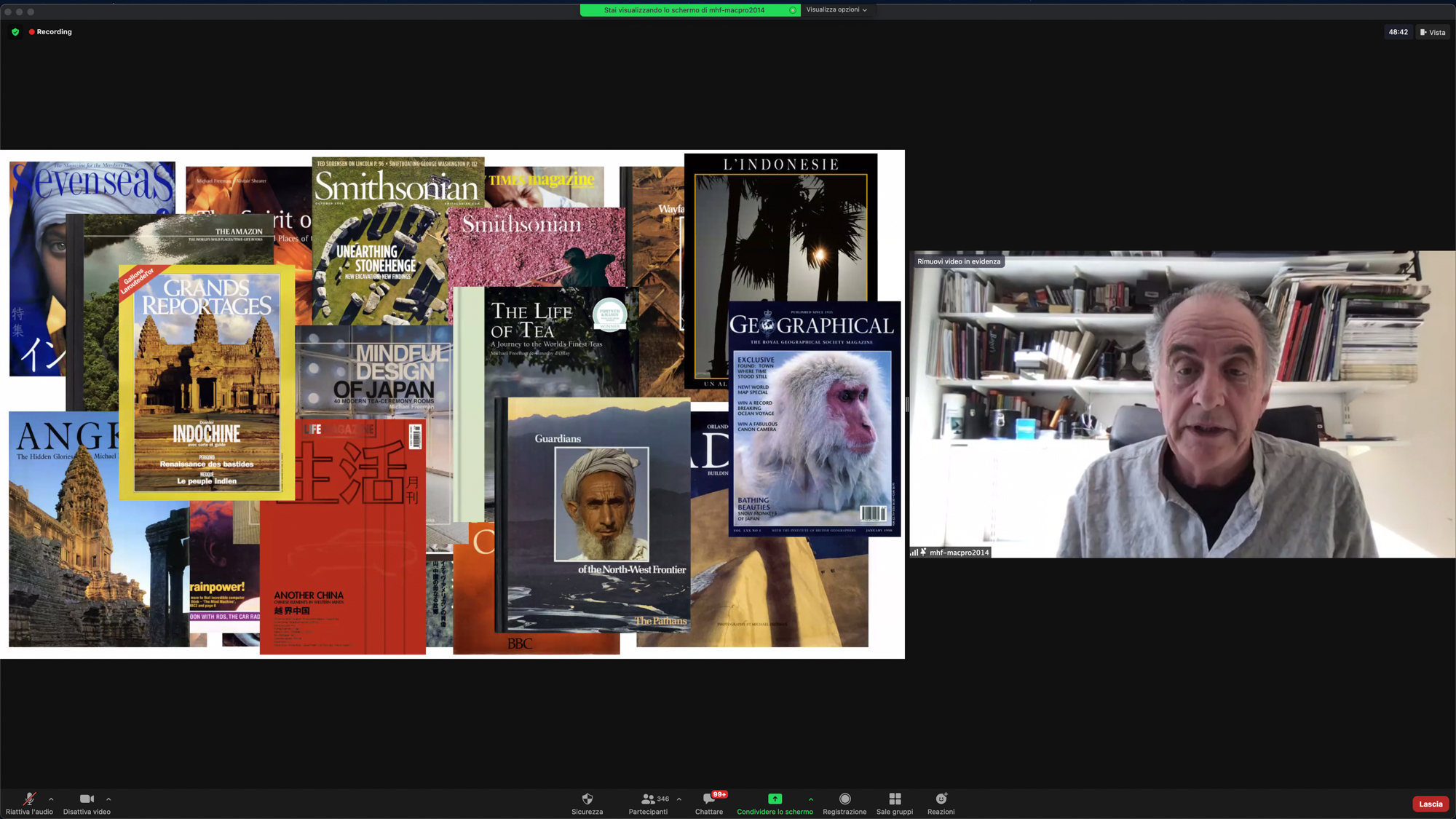Open the Sicurezza shield icon
This screenshot has width=1456, height=819.
(587, 799)
